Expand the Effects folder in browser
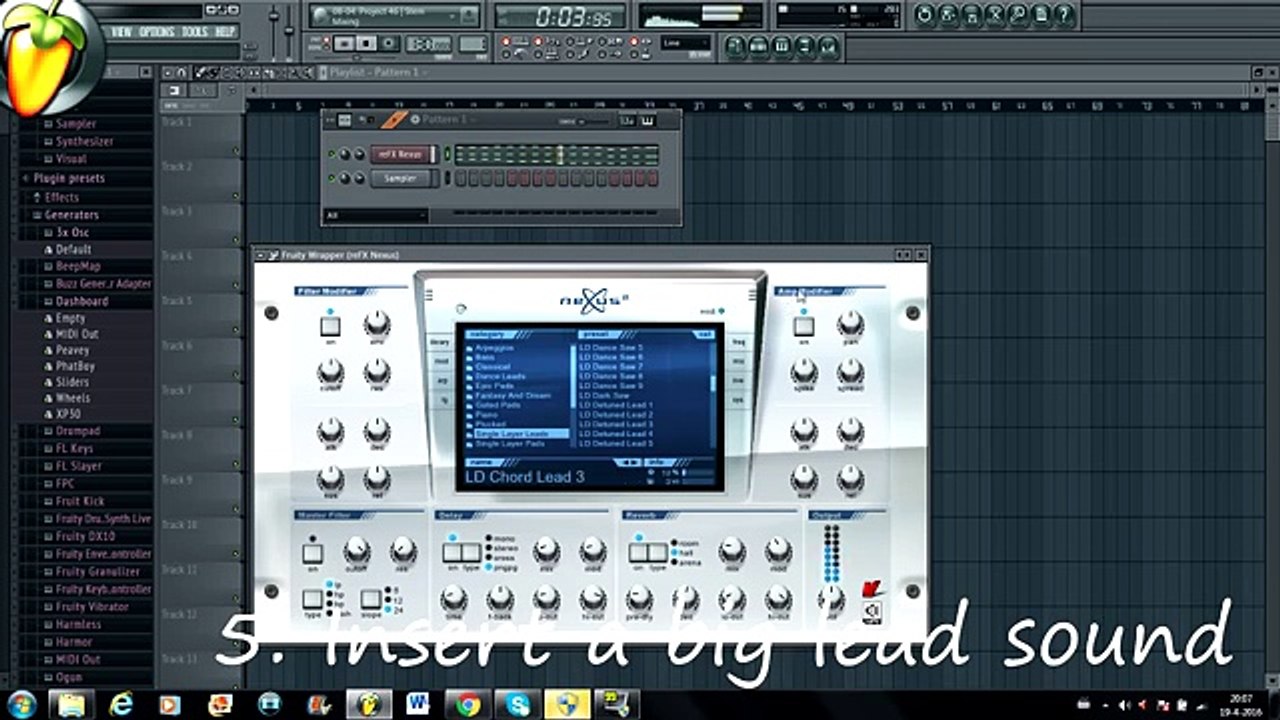 point(61,197)
